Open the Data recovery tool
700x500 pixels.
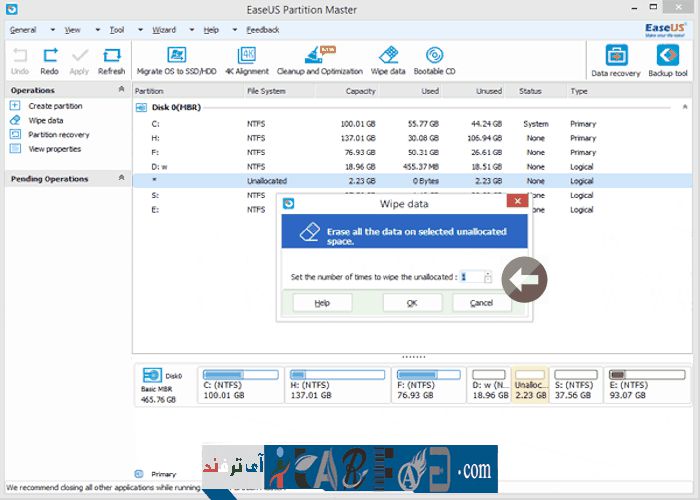pyautogui.click(x=617, y=57)
